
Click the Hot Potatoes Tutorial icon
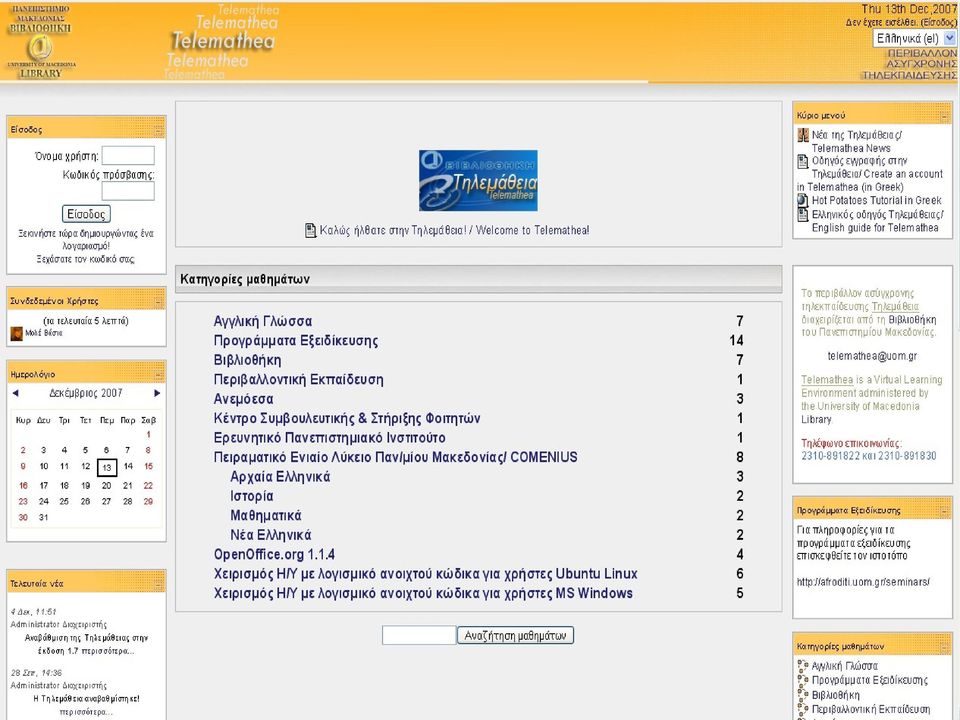click(x=803, y=200)
